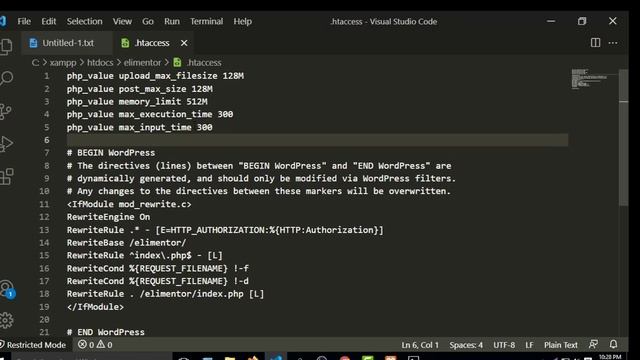Click the '# BEGIN WordPress' comment line

tap(111, 153)
